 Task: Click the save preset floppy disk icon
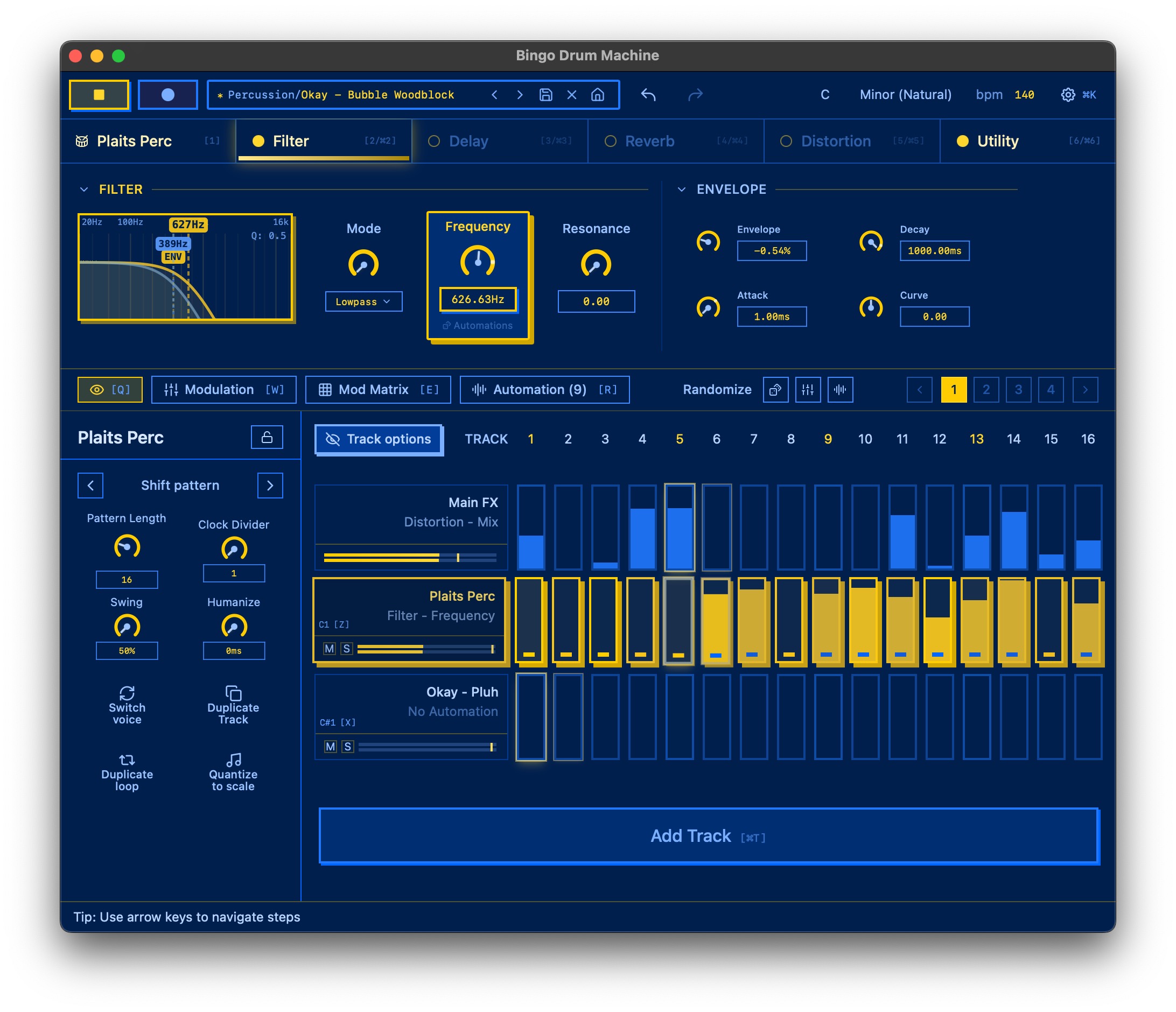[x=545, y=95]
